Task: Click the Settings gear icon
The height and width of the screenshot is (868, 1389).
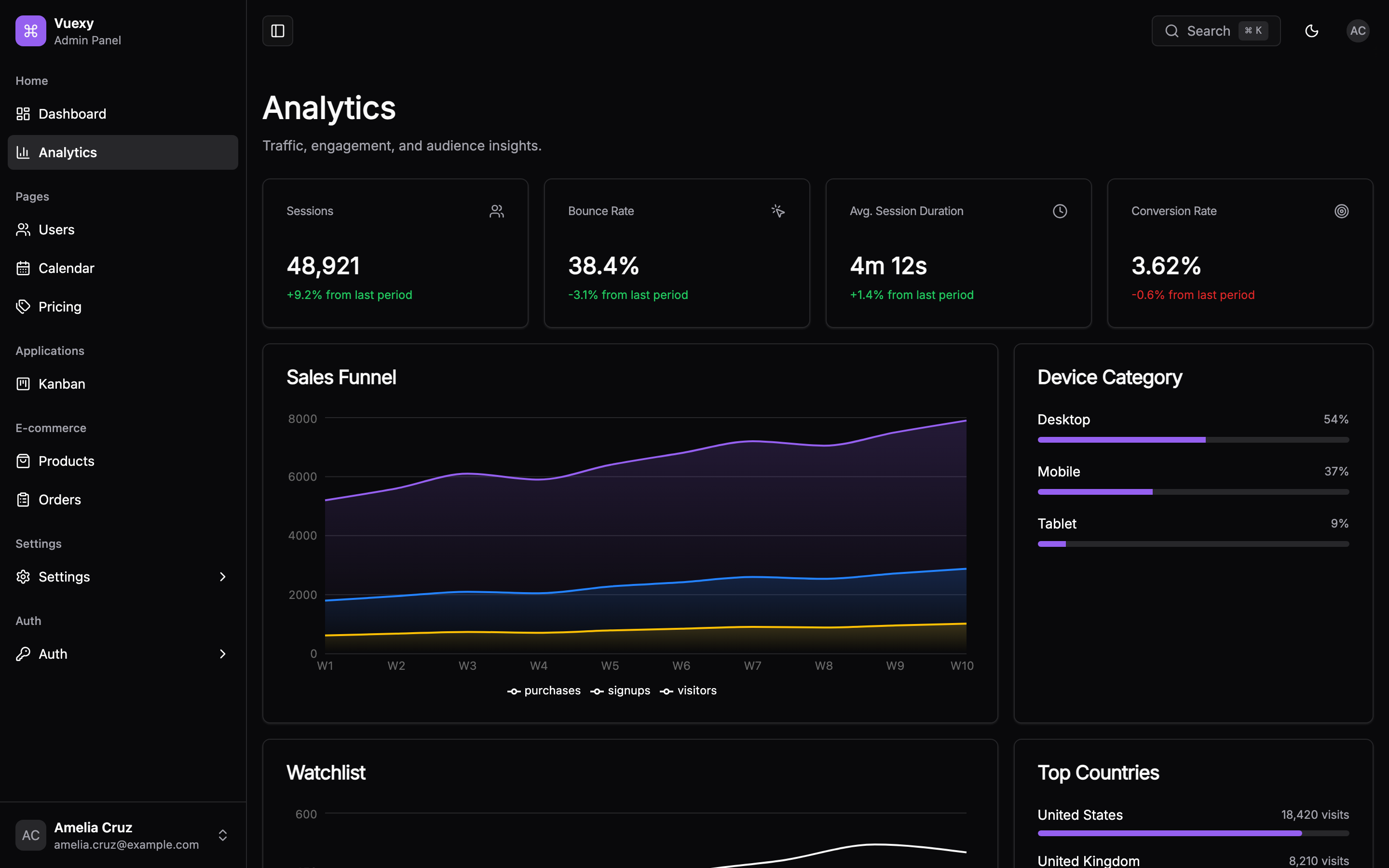Action: [x=23, y=576]
